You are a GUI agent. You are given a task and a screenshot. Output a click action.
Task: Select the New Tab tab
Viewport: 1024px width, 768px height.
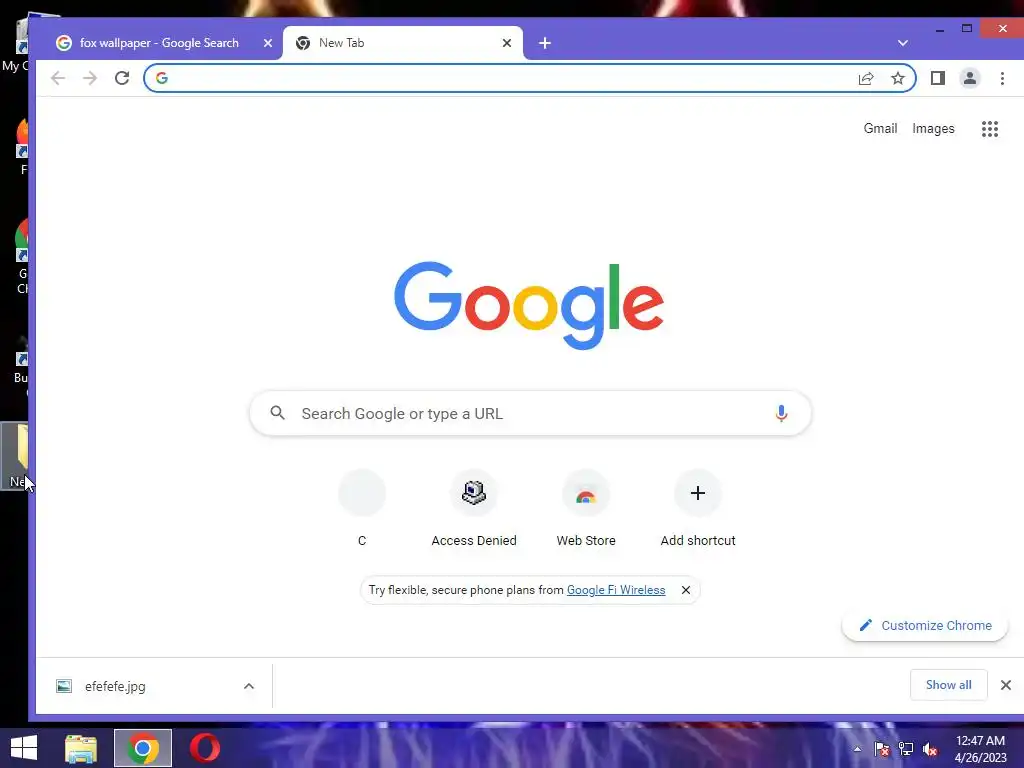pyautogui.click(x=402, y=43)
